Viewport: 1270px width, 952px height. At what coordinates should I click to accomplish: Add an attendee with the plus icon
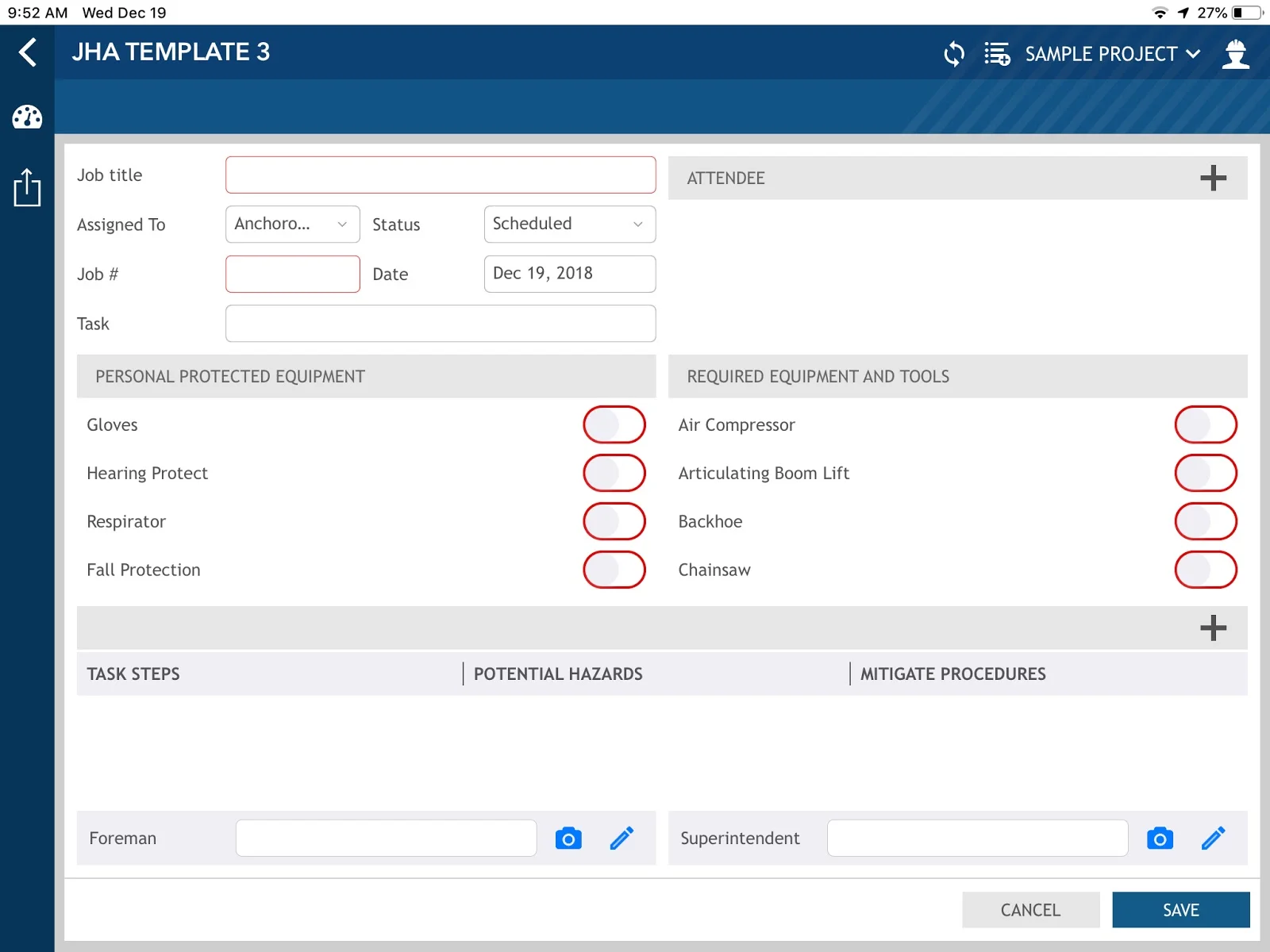[x=1213, y=178]
